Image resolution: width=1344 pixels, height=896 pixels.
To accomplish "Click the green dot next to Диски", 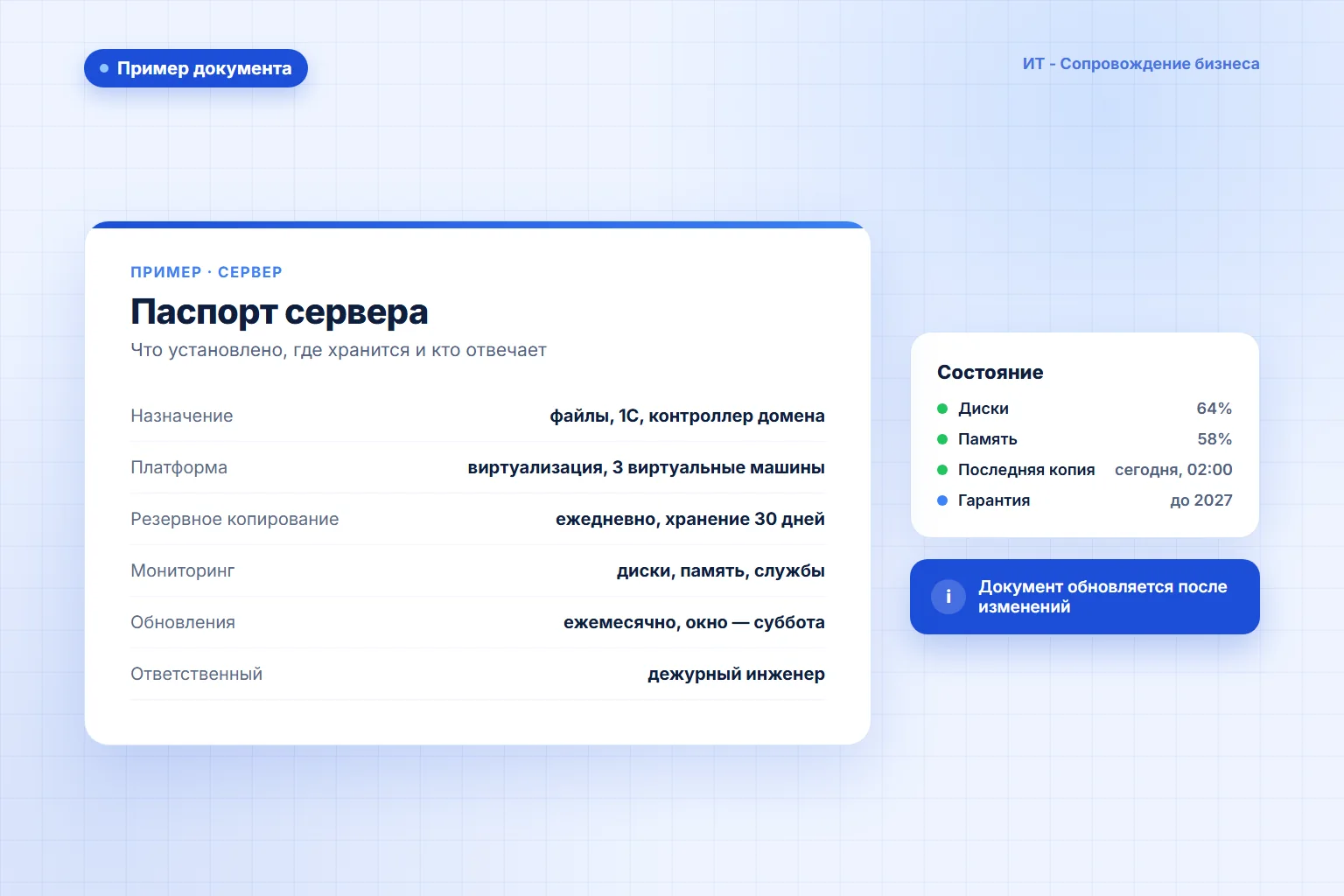I will 942,409.
